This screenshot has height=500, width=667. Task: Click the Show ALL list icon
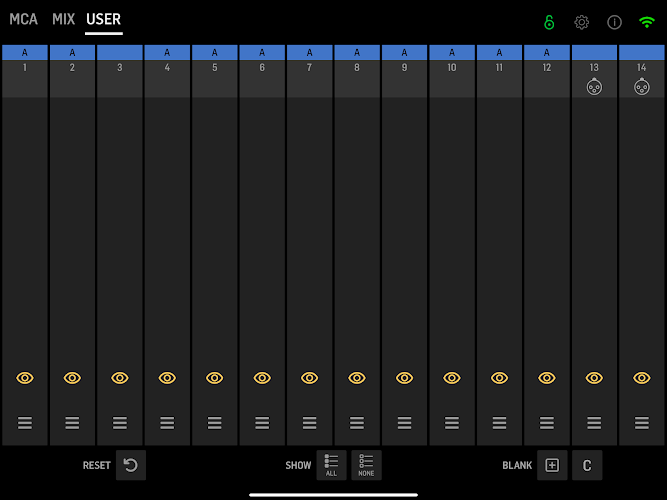click(331, 465)
